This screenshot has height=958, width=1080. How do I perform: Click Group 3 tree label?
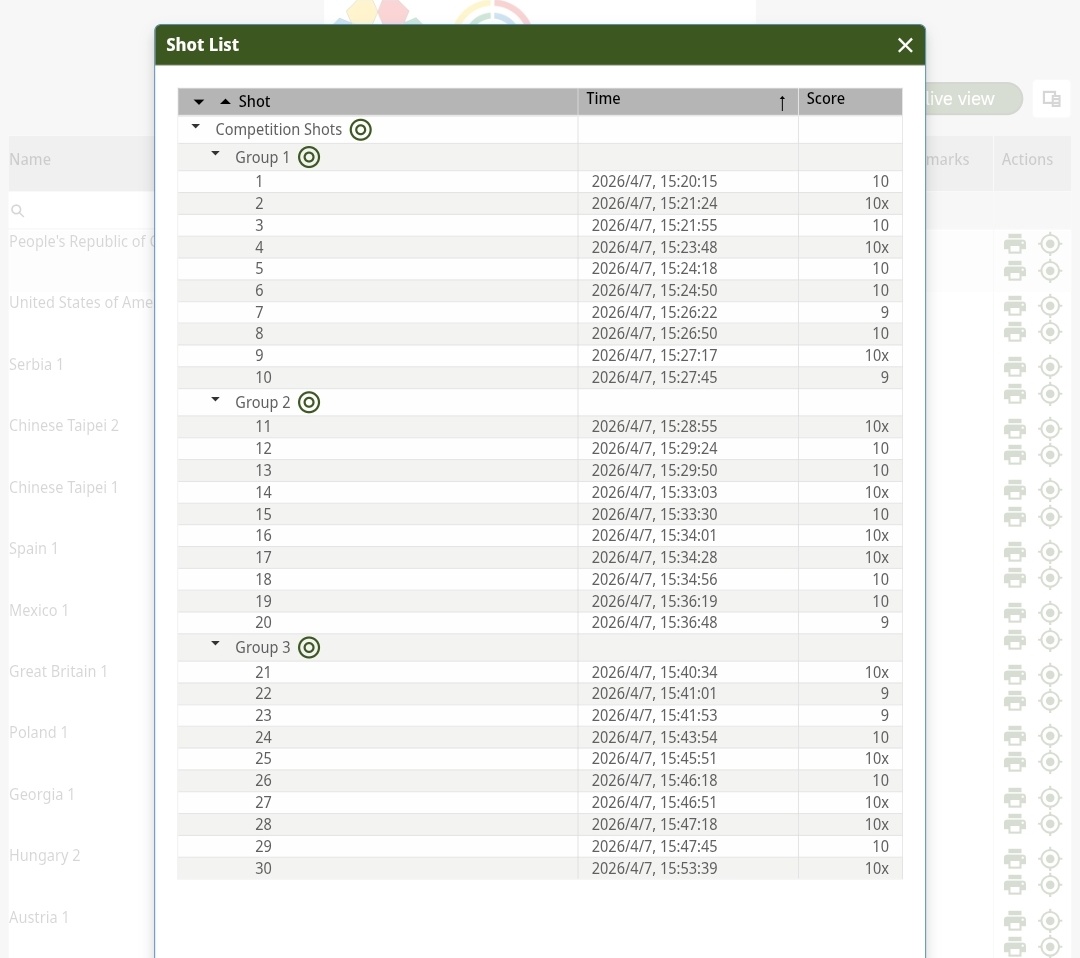pyautogui.click(x=262, y=648)
